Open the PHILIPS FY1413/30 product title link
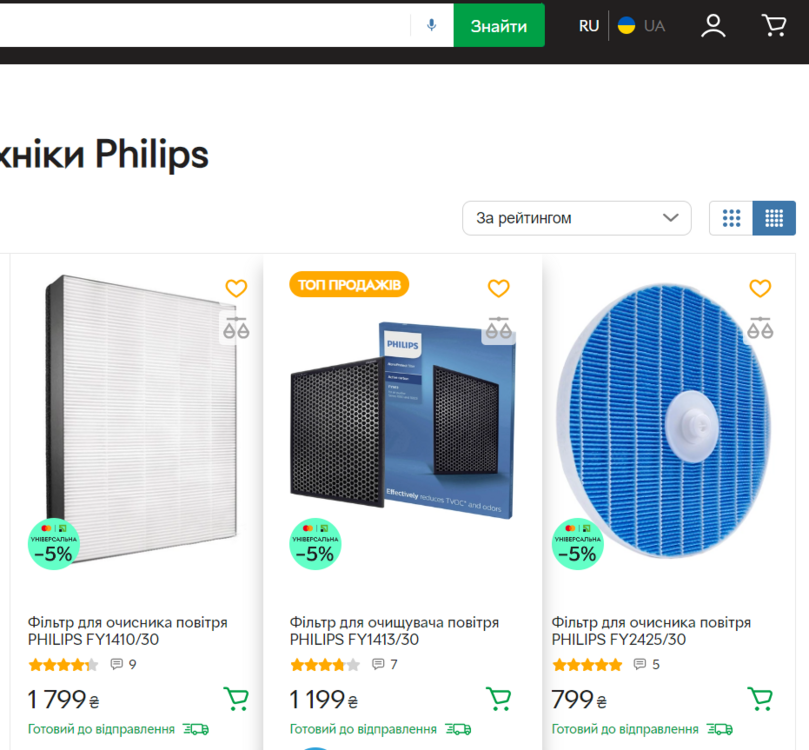 394,631
